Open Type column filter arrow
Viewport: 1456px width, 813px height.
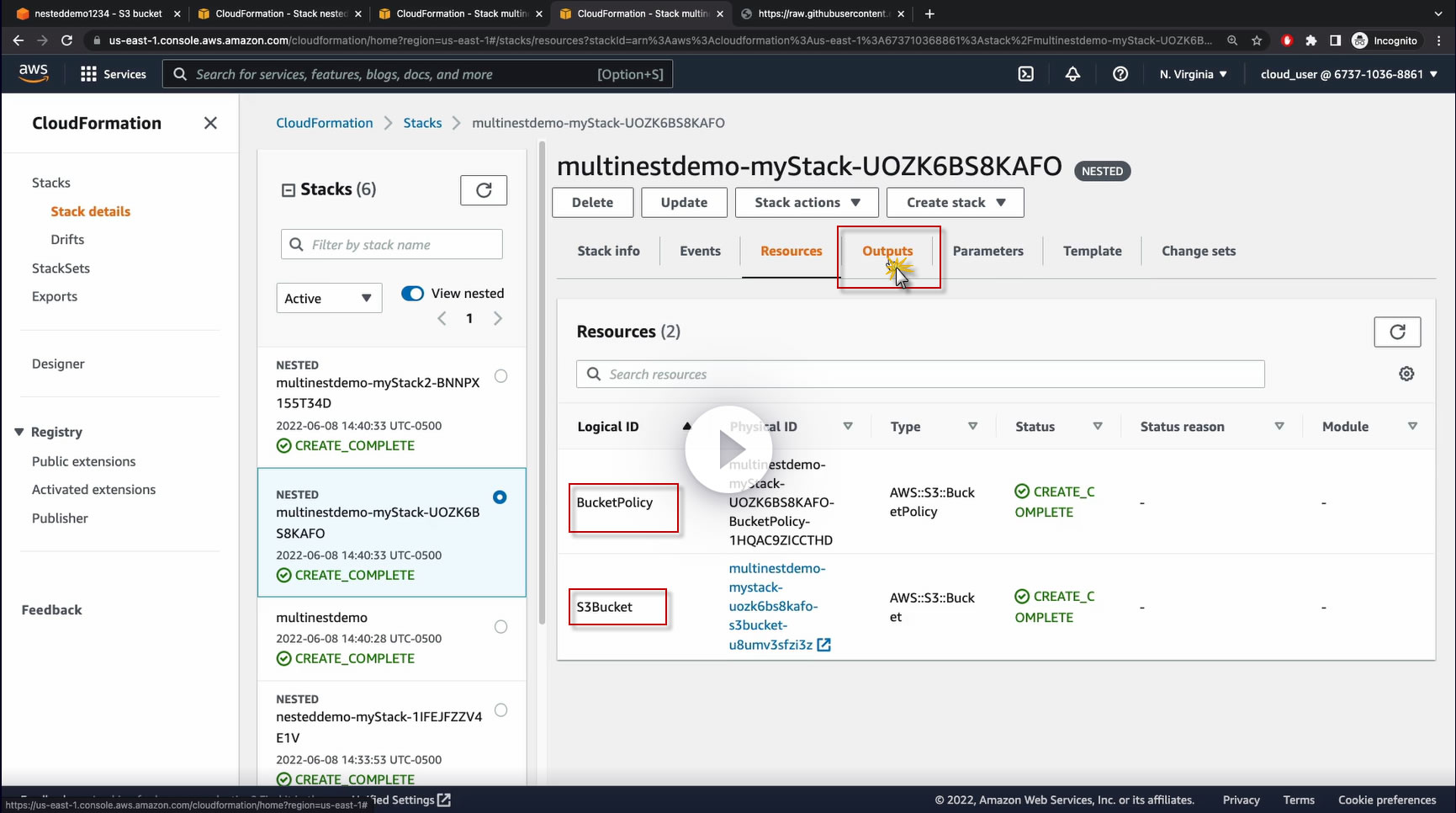coord(972,427)
